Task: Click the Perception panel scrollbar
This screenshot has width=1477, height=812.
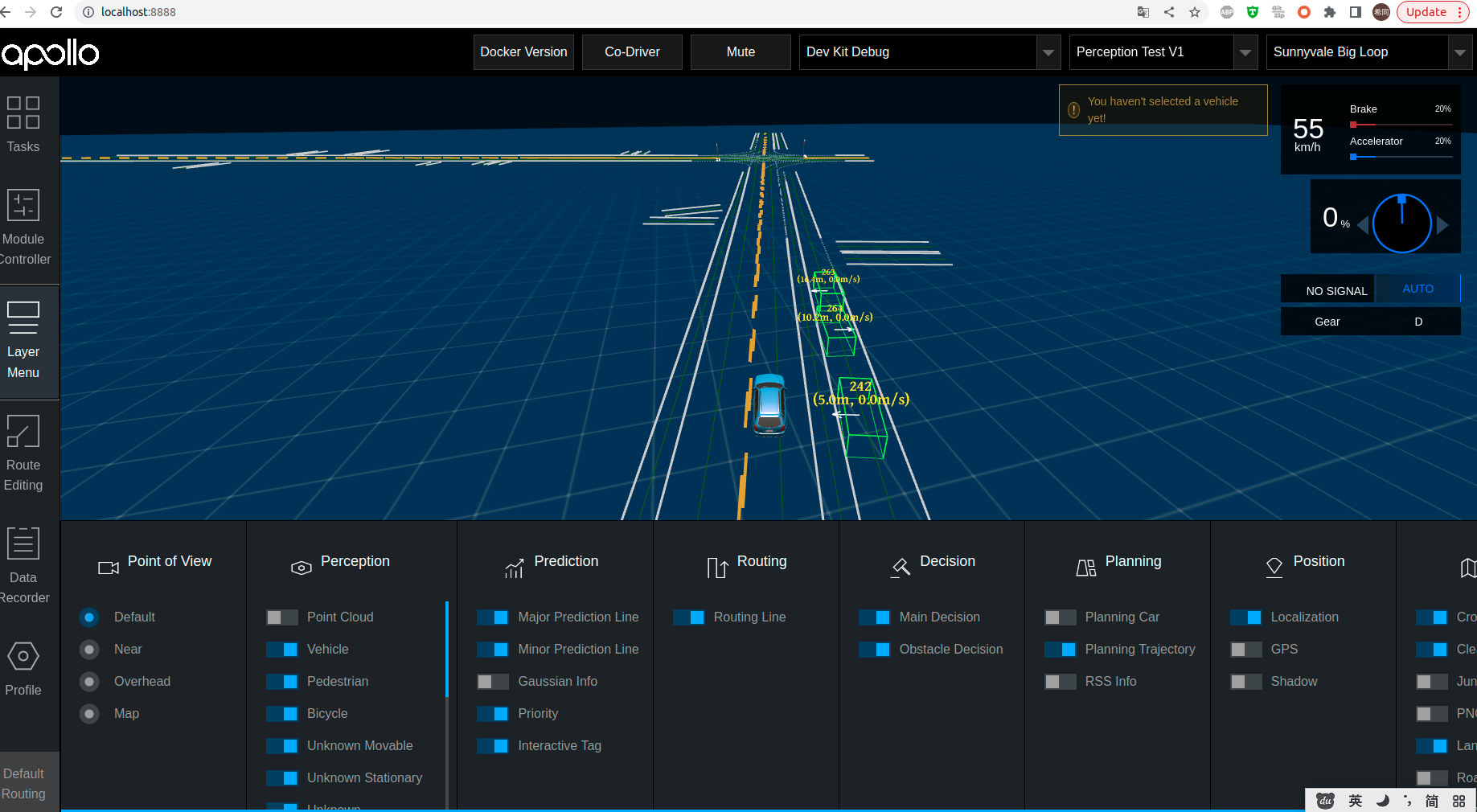Action: 446,649
